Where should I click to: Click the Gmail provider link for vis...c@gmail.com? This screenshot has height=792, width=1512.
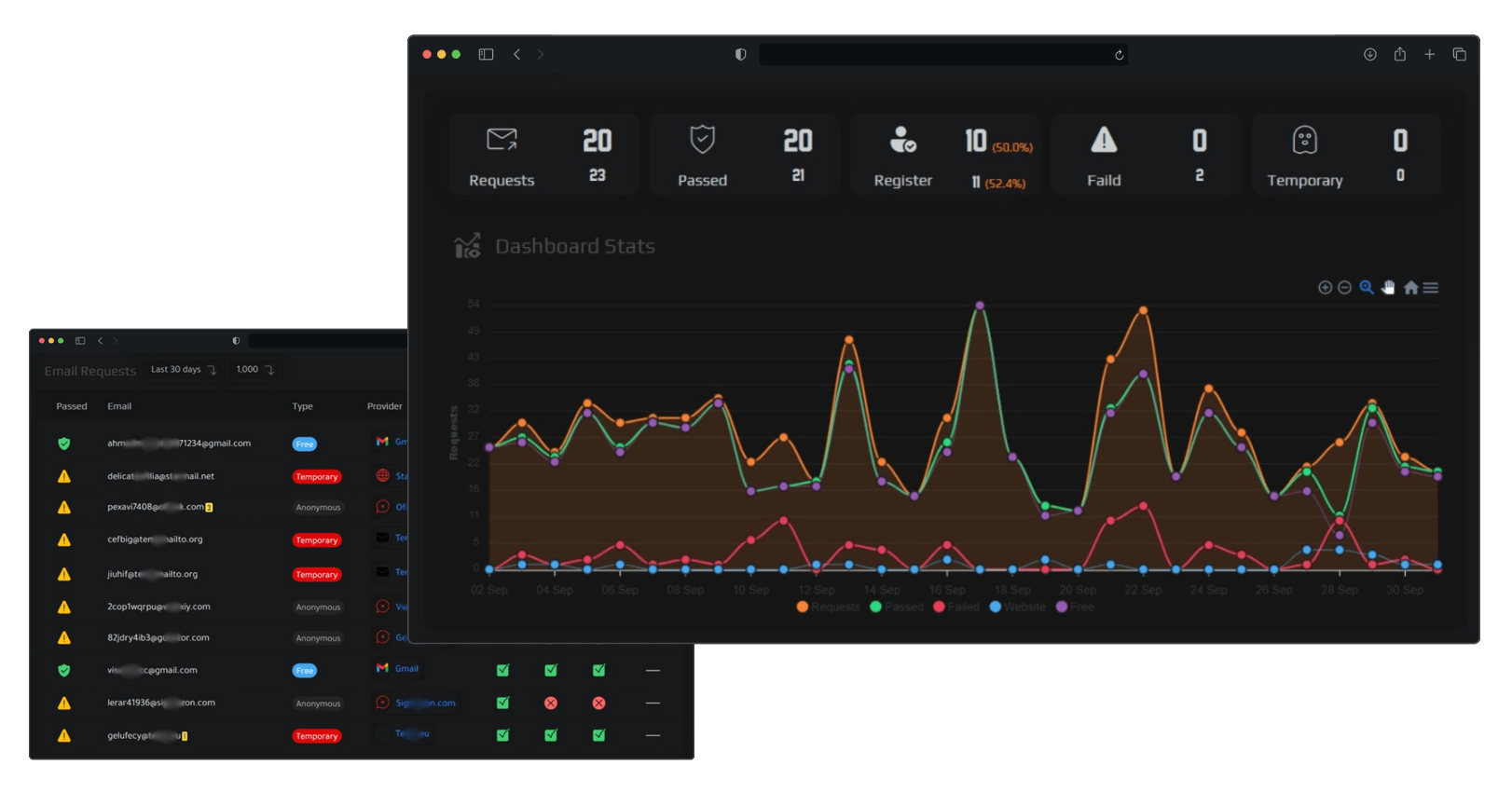coord(406,668)
